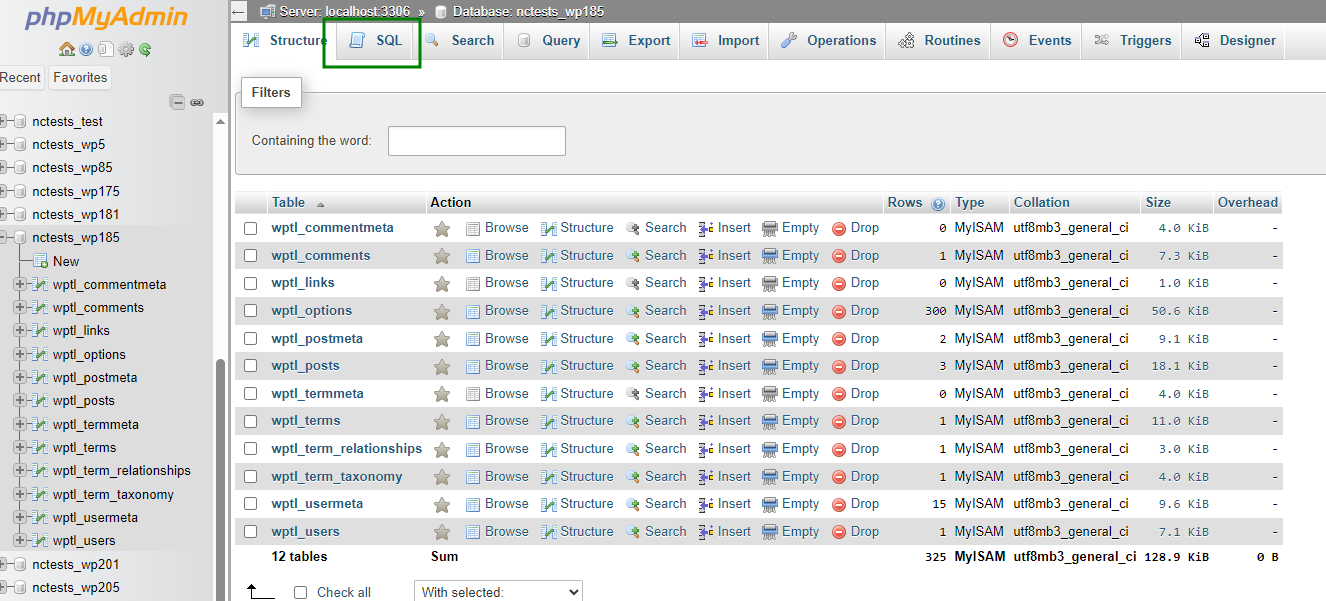Screen dimensions: 1326x601
Task: Open phpMyAdmin documentation via question mark icon
Action: pos(87,49)
